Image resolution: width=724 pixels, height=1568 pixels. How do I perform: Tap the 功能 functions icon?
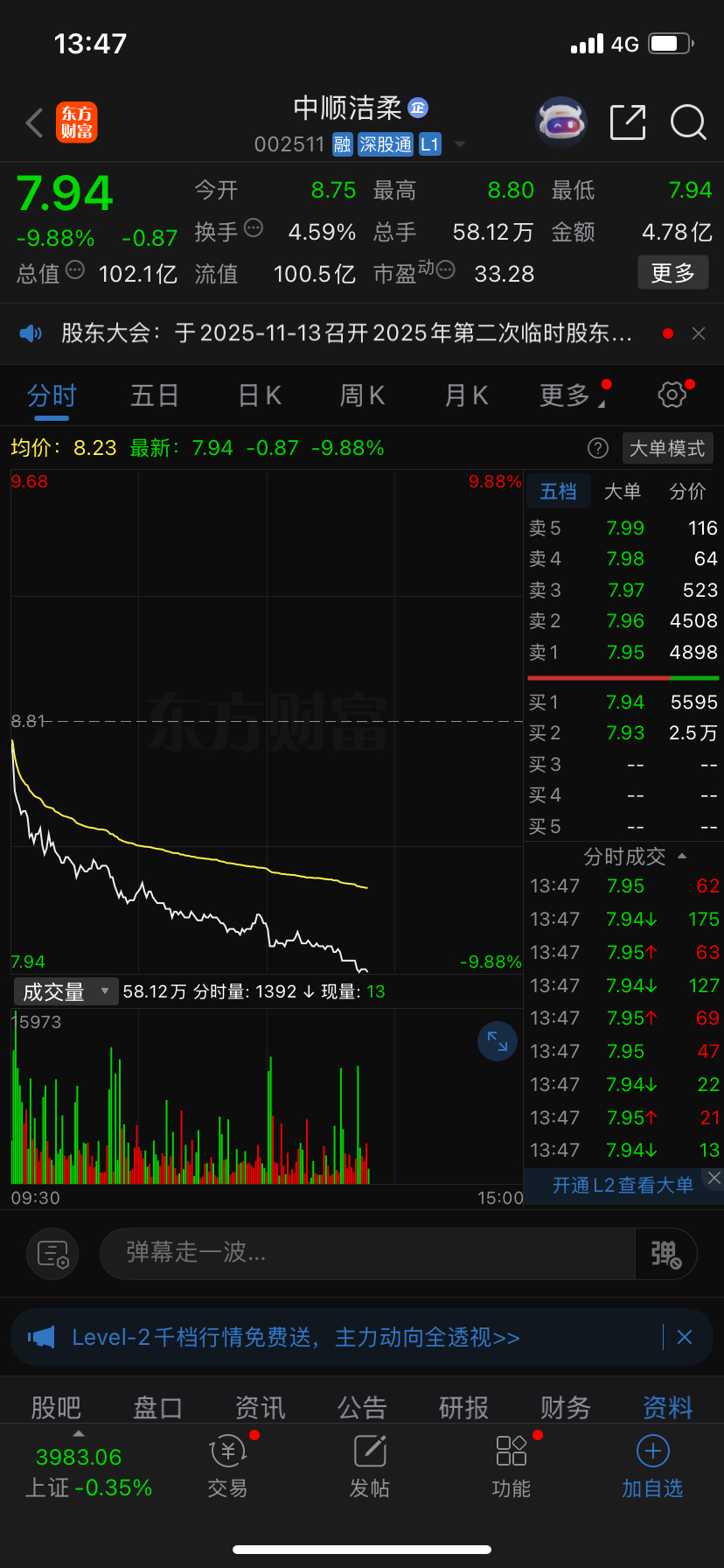point(512,1466)
